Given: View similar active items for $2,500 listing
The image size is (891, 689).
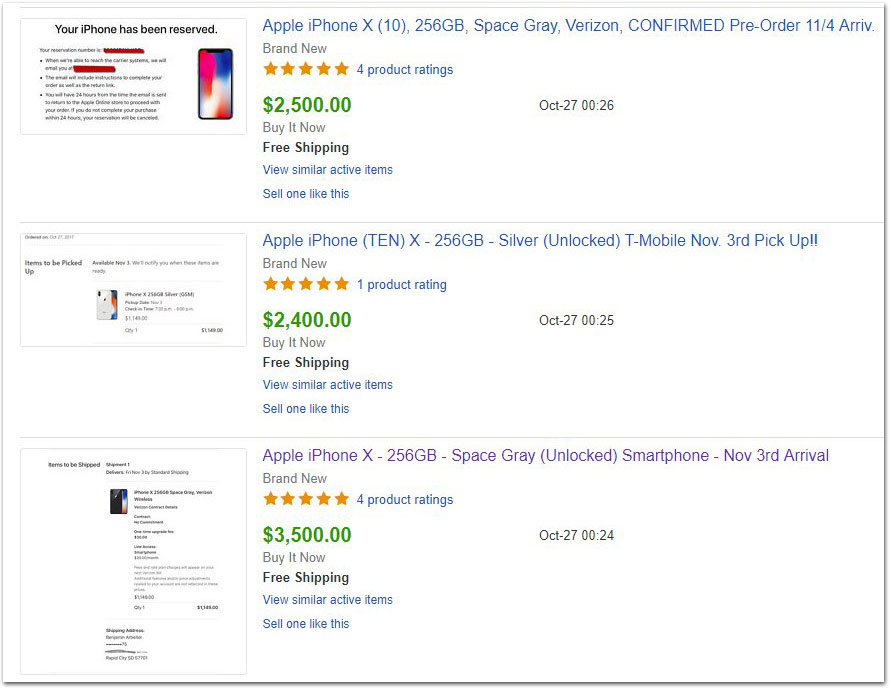Looking at the screenshot, I should coord(327,170).
